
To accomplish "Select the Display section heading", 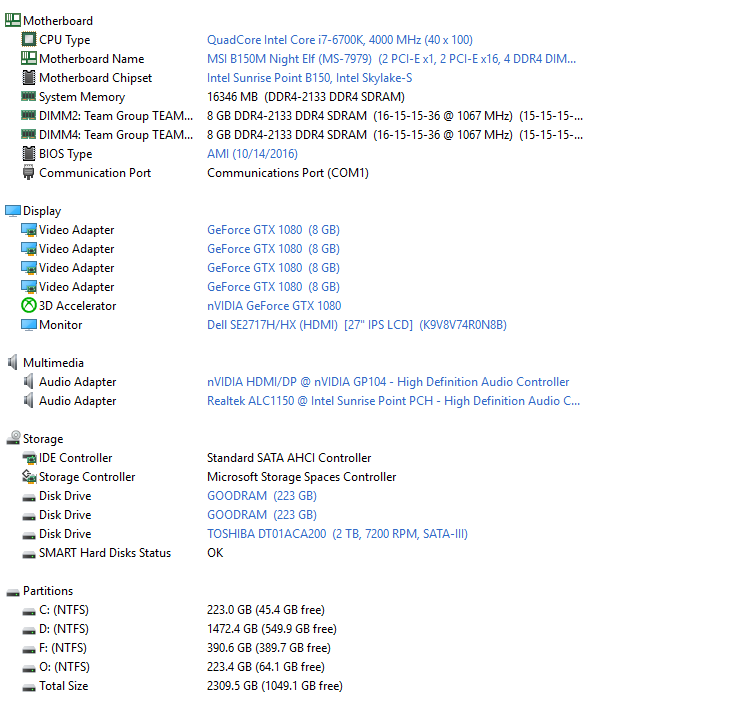I will click(42, 211).
